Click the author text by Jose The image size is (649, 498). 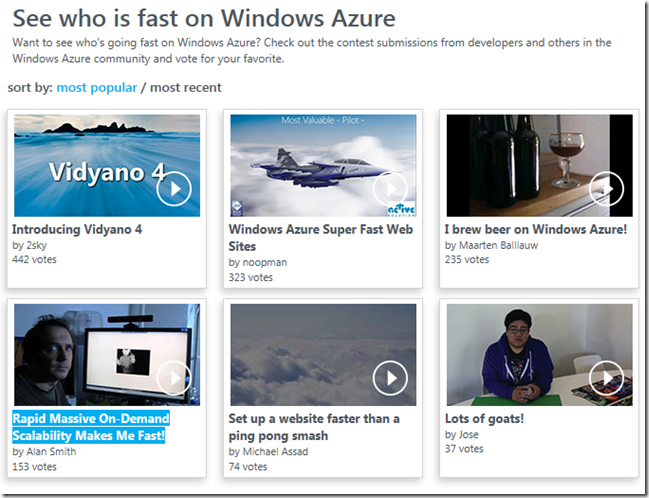click(462, 435)
